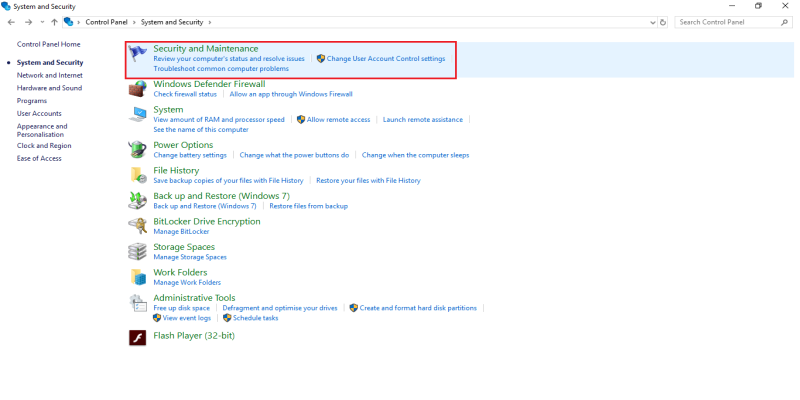
Task: Expand the chevron after Control Panel breadcrumb
Action: pos(135,22)
